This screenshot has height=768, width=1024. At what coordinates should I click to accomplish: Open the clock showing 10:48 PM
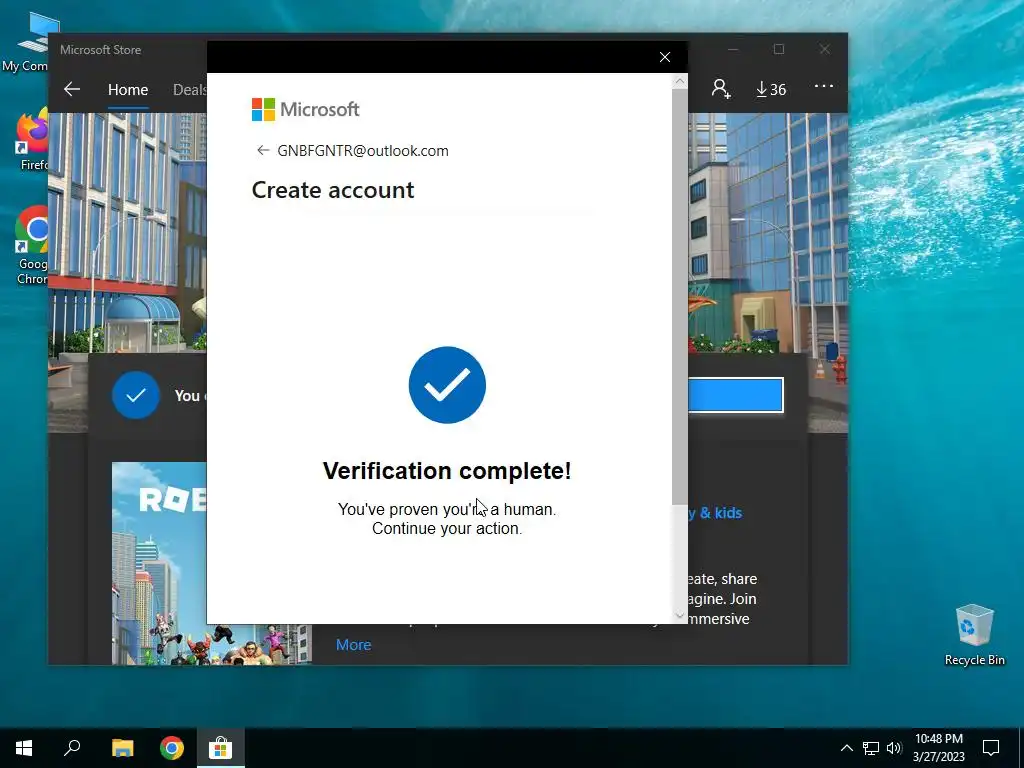pyautogui.click(x=938, y=748)
